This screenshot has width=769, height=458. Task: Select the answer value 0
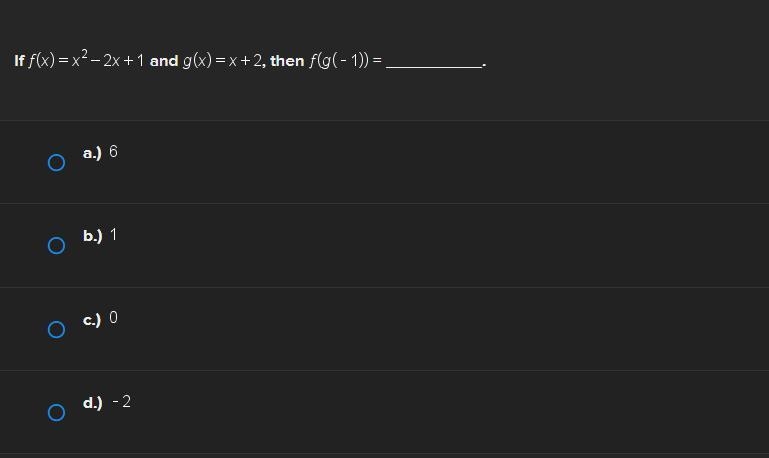coord(113,318)
